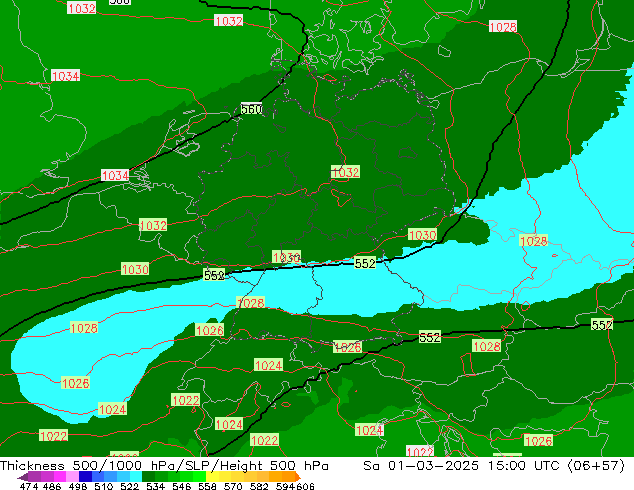Screen dimensions: 634x490
Task: Click the 1028 label in top-right corner
Action: coord(503,27)
